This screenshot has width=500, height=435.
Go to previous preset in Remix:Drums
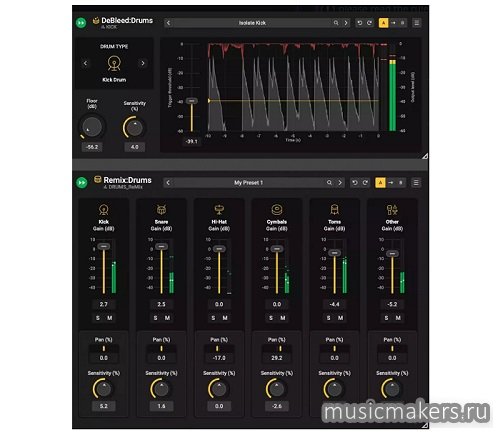168,183
